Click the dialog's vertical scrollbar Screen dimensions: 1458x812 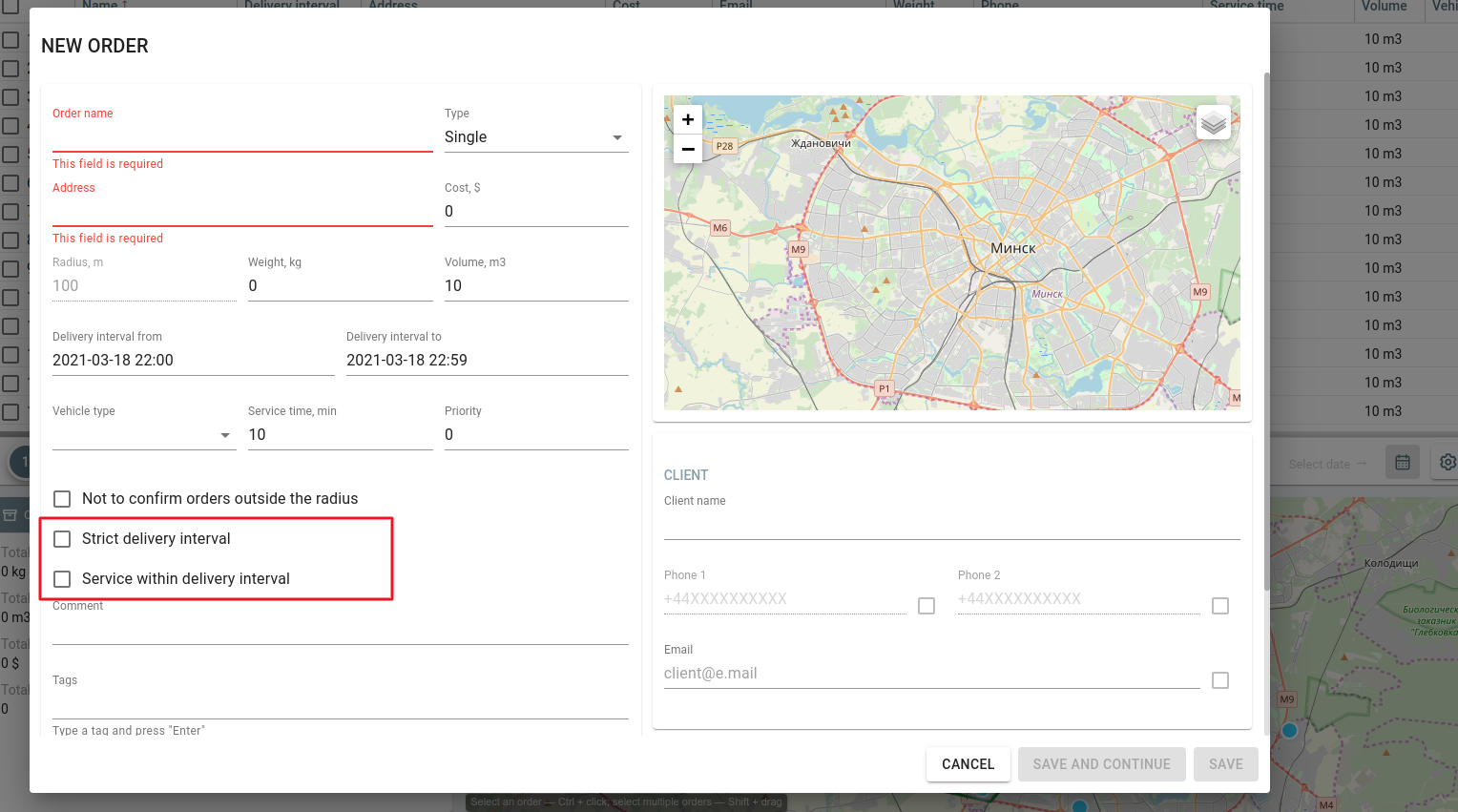[x=1266, y=334]
